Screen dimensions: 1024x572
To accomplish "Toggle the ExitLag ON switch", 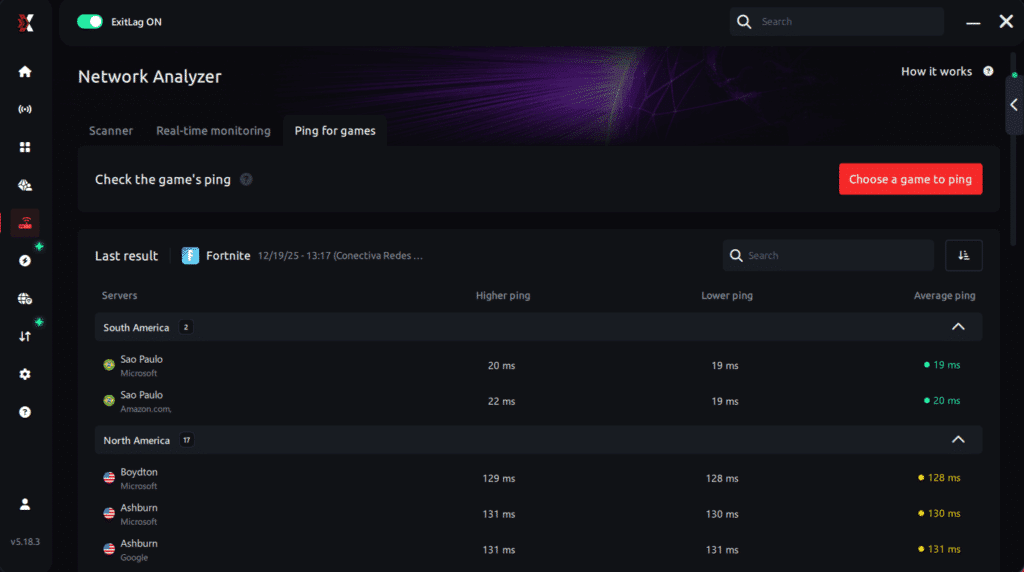I will pos(90,22).
